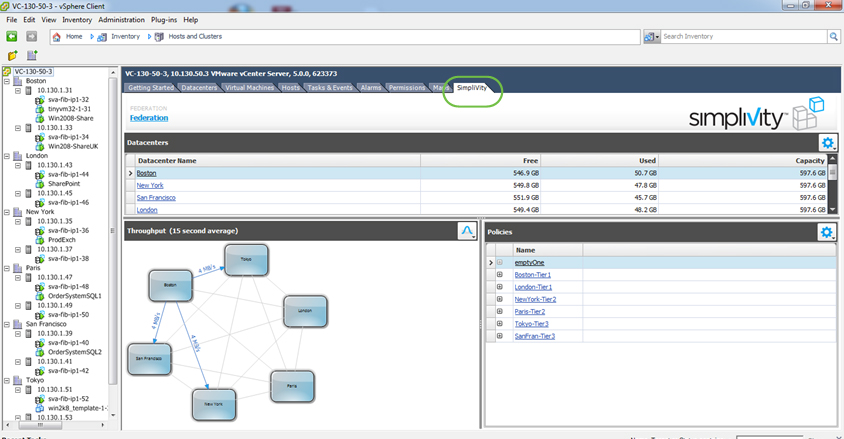Open the Policies panel gear settings

click(x=827, y=232)
